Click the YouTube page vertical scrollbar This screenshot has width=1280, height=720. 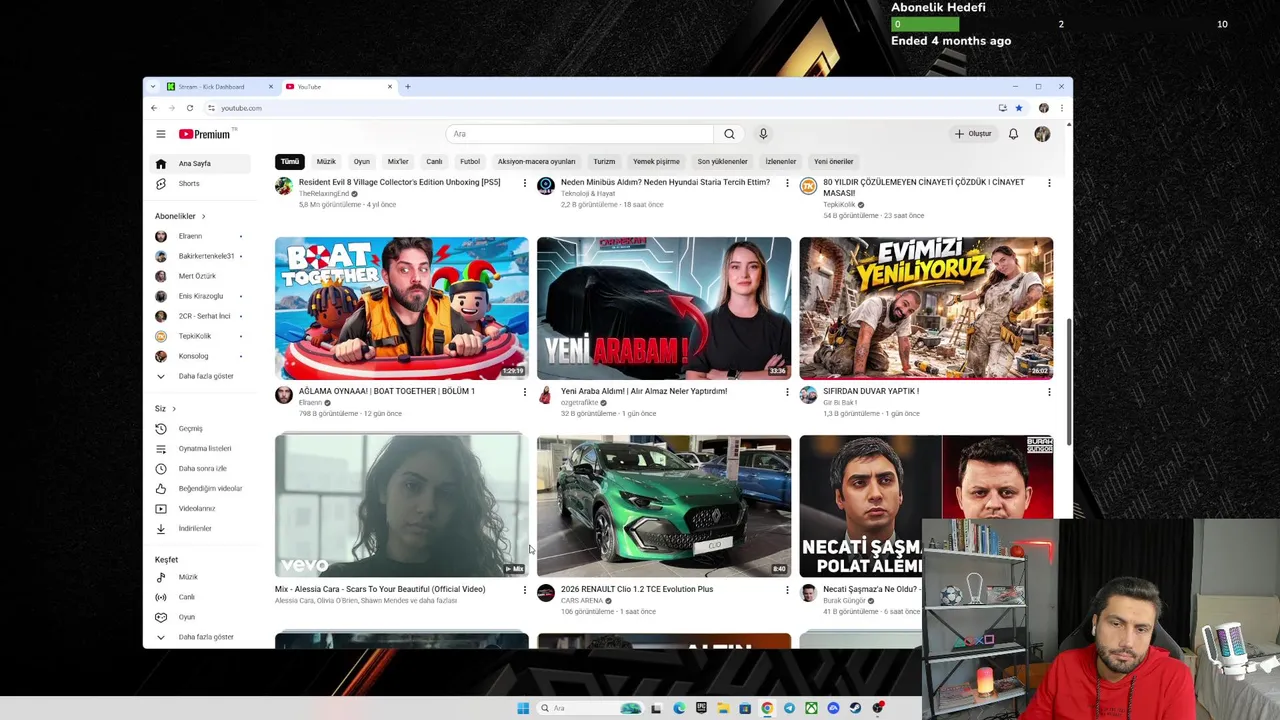(1069, 383)
